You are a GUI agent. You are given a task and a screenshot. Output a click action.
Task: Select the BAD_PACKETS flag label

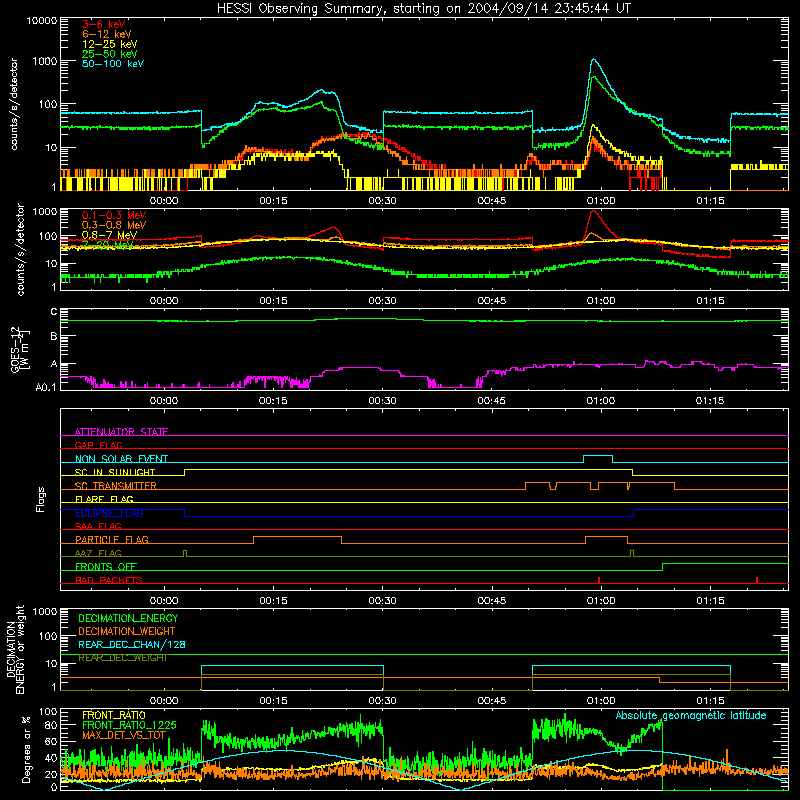[x=109, y=580]
